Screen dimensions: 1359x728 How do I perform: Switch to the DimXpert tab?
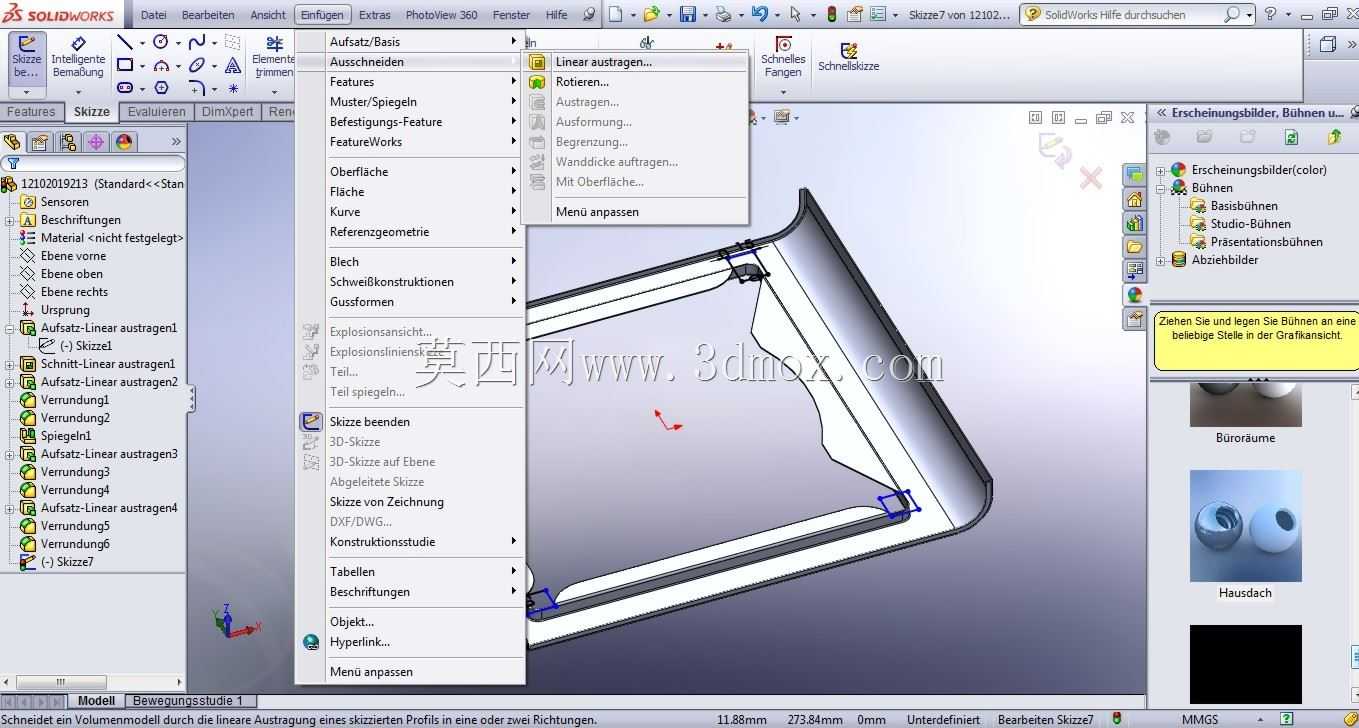pos(228,112)
